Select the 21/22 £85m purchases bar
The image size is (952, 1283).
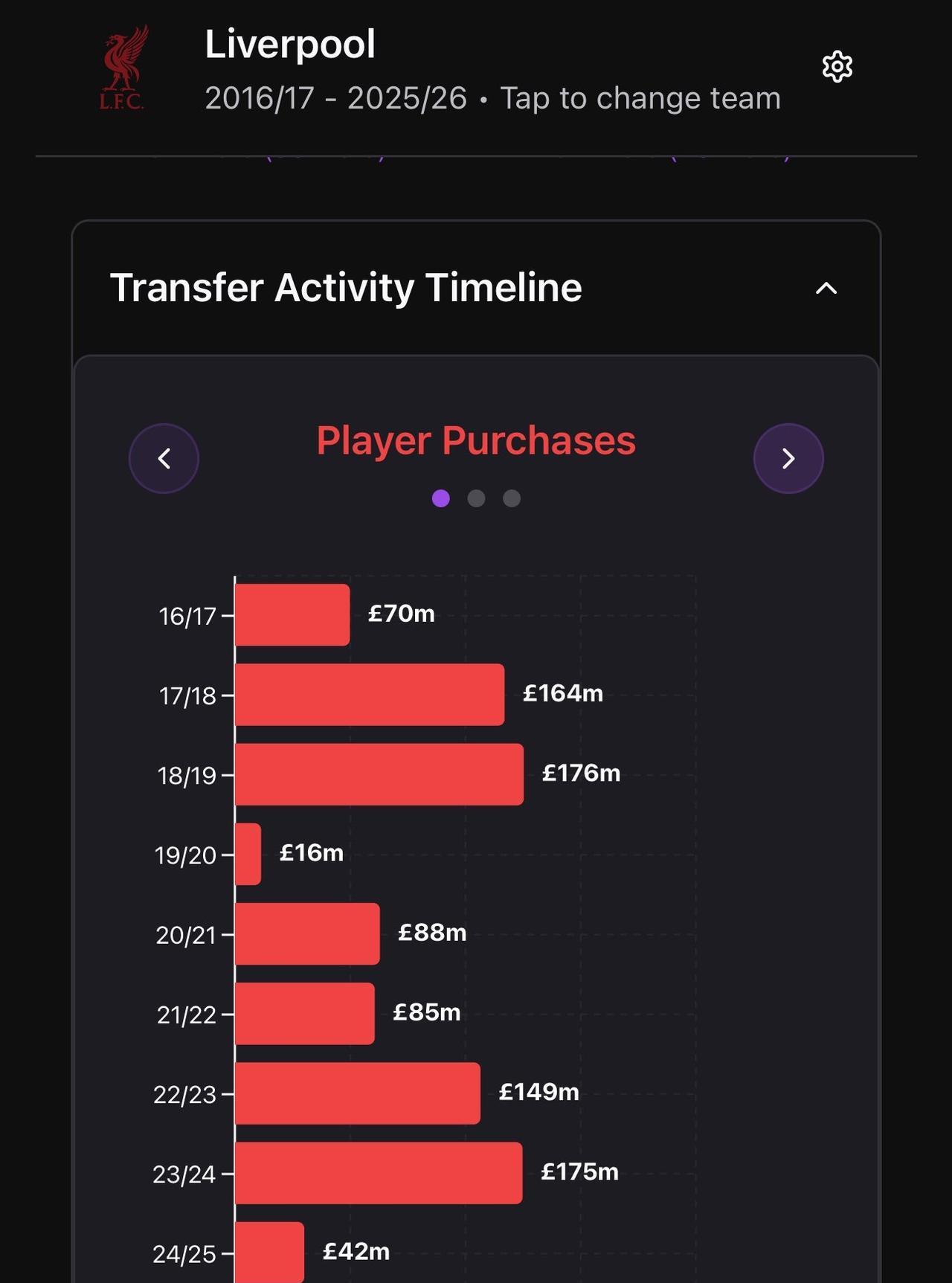click(x=305, y=1013)
